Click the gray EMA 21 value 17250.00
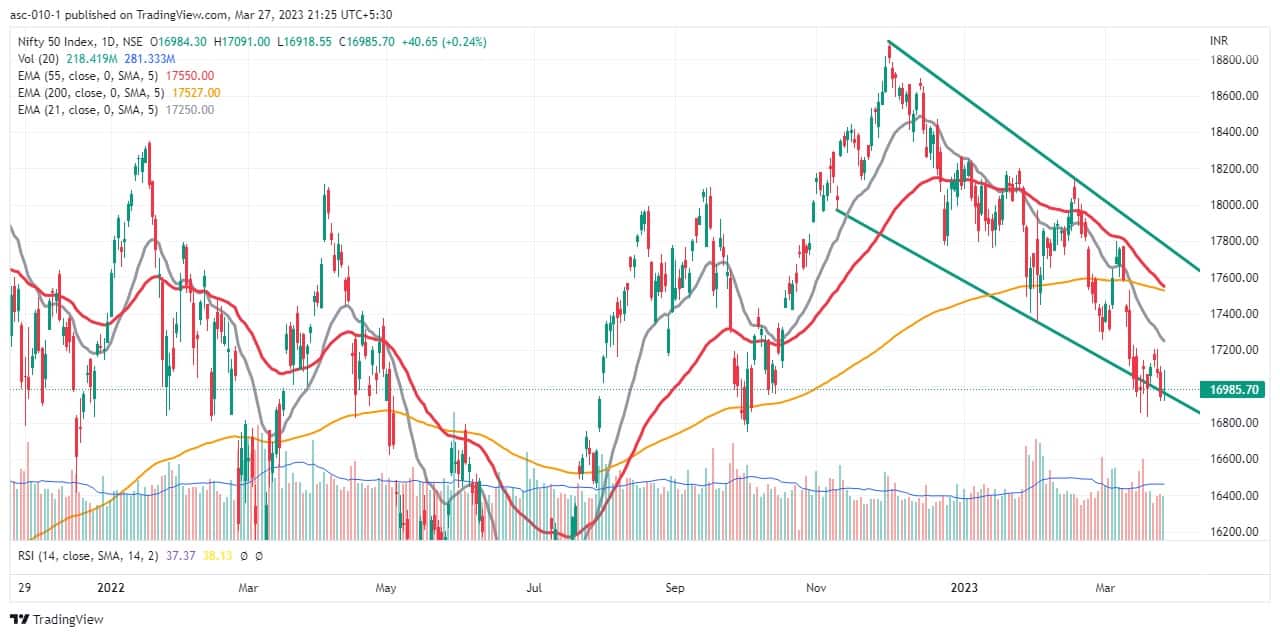Image resolution: width=1280 pixels, height=637 pixels. pyautogui.click(x=193, y=109)
